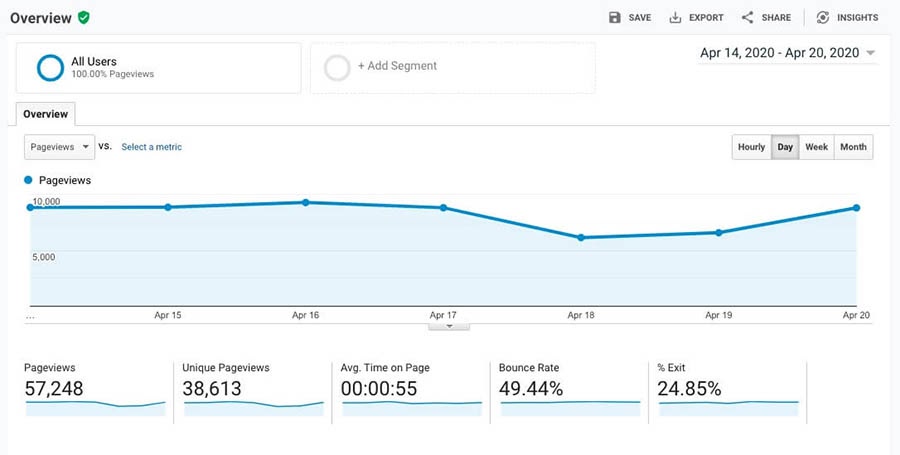The height and width of the screenshot is (455, 900).
Task: Click the Export download icon
Action: click(675, 17)
